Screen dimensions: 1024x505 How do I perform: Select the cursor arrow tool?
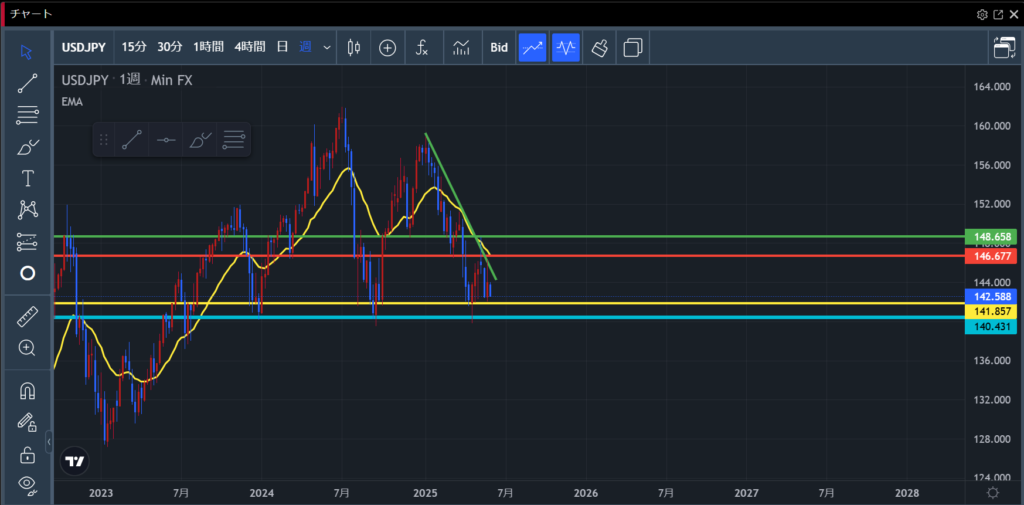pos(27,52)
